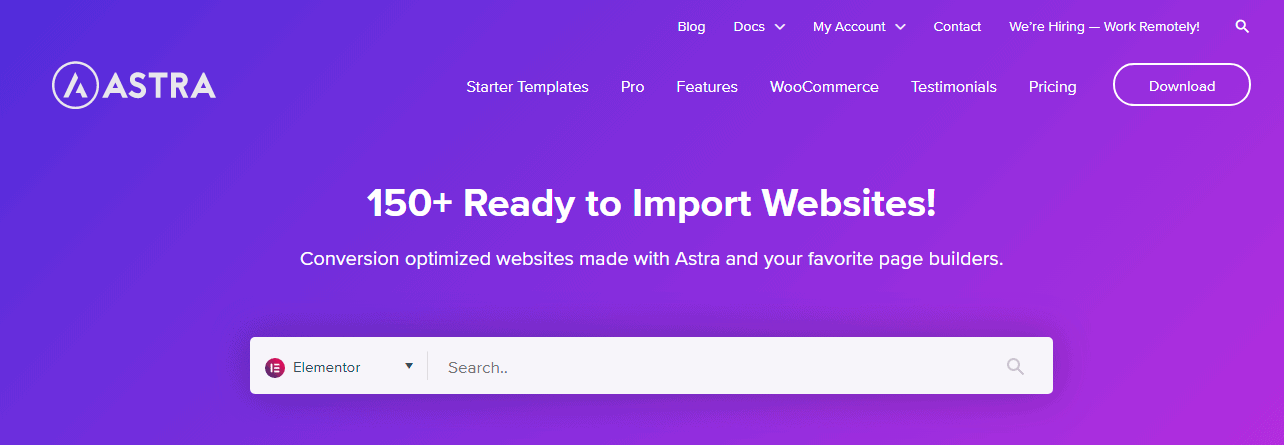1284x445 pixels.
Task: Click the Astra logo
Action: click(x=134, y=86)
